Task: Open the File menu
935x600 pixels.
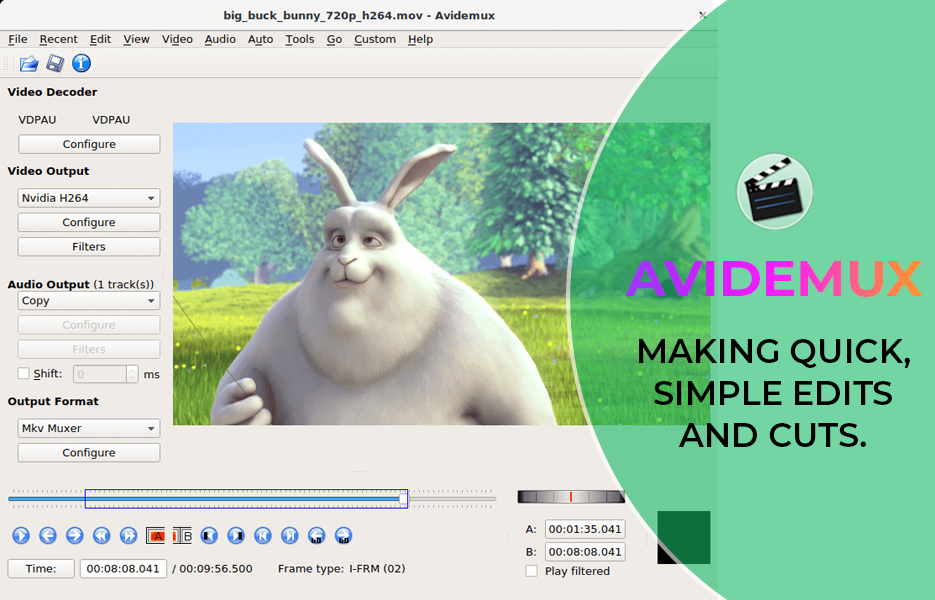Action: tap(18, 39)
